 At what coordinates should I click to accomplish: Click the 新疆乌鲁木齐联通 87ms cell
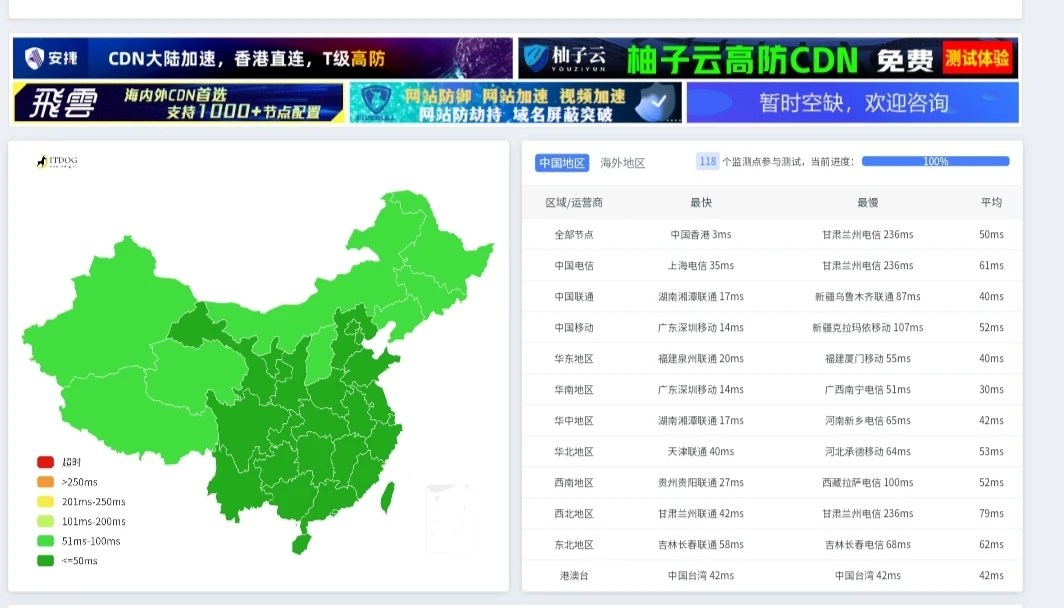click(x=868, y=297)
